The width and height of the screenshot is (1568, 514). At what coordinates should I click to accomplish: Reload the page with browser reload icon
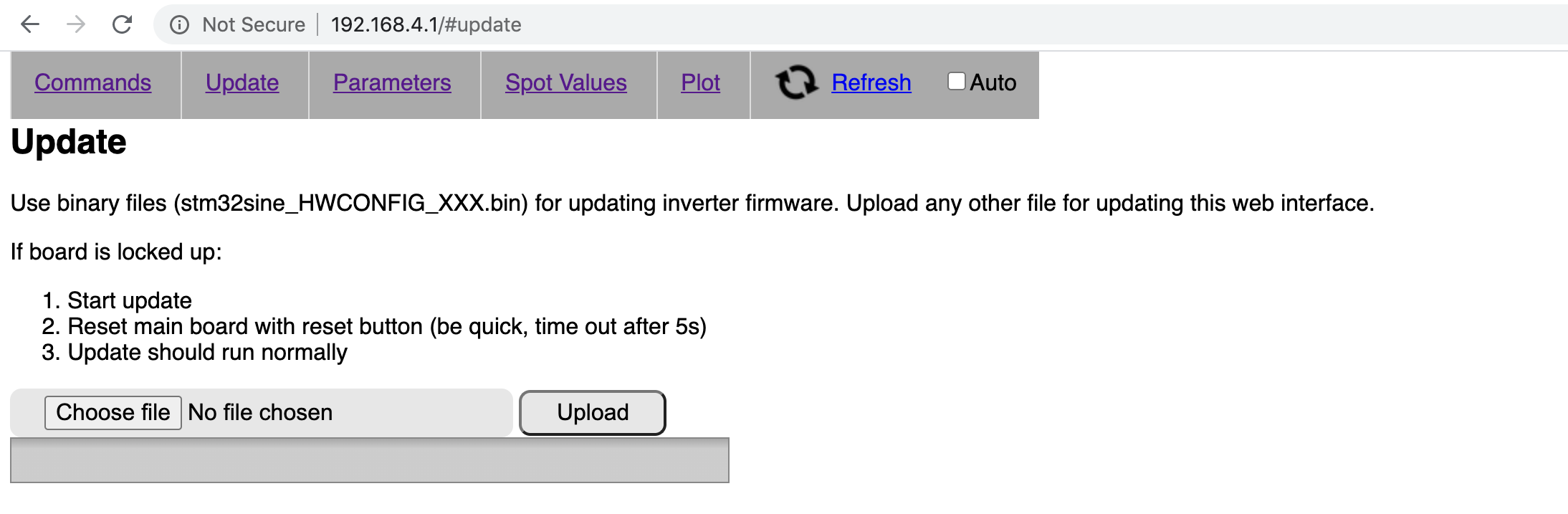[x=123, y=24]
